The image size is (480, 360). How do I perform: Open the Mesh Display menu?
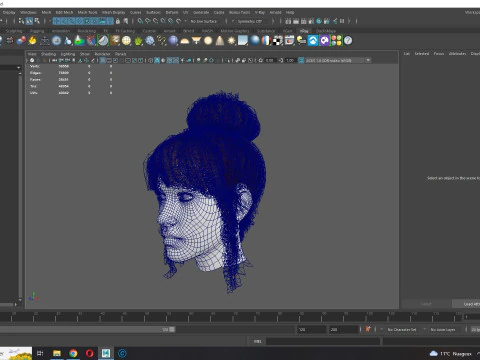click(x=114, y=12)
